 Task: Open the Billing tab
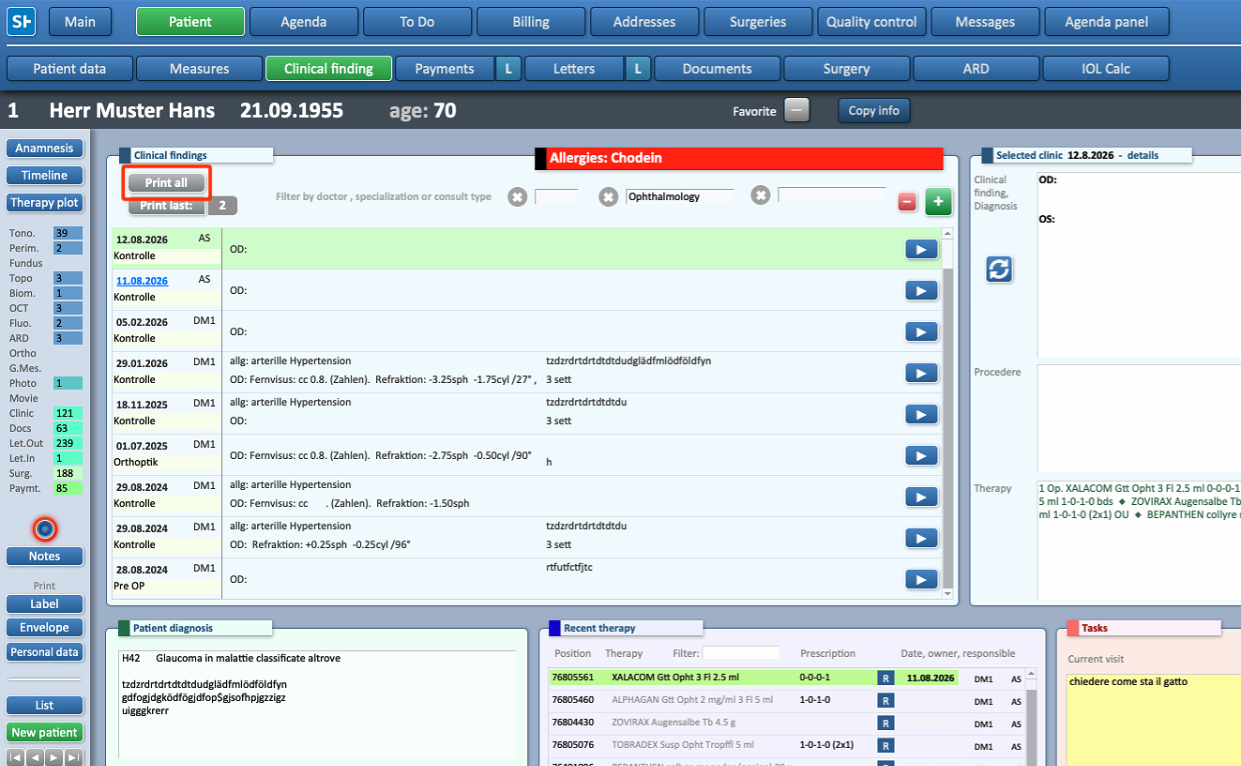531,21
